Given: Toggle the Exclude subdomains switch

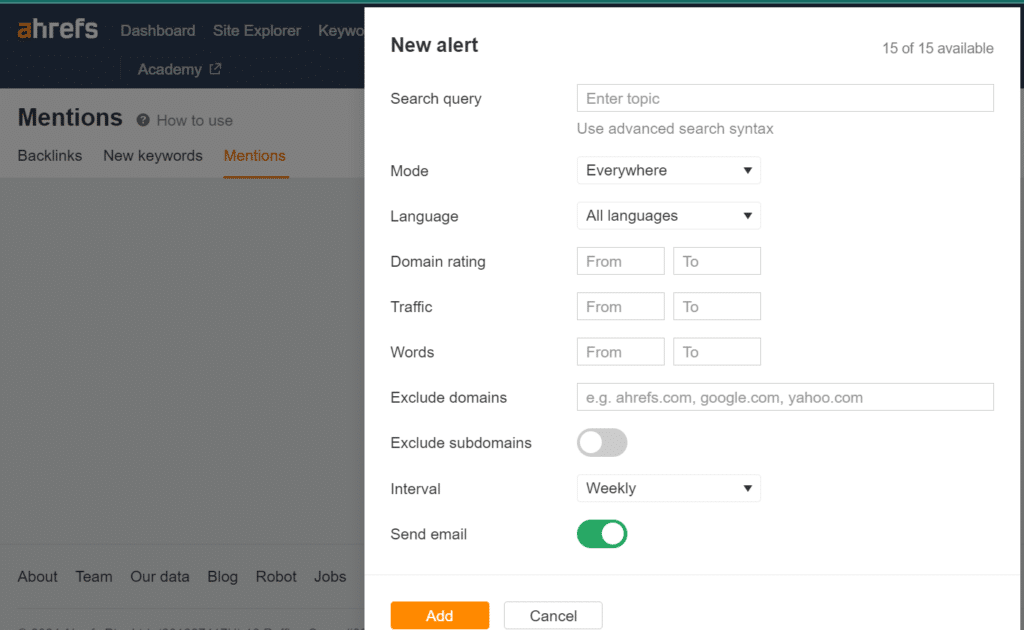Looking at the screenshot, I should tap(601, 443).
